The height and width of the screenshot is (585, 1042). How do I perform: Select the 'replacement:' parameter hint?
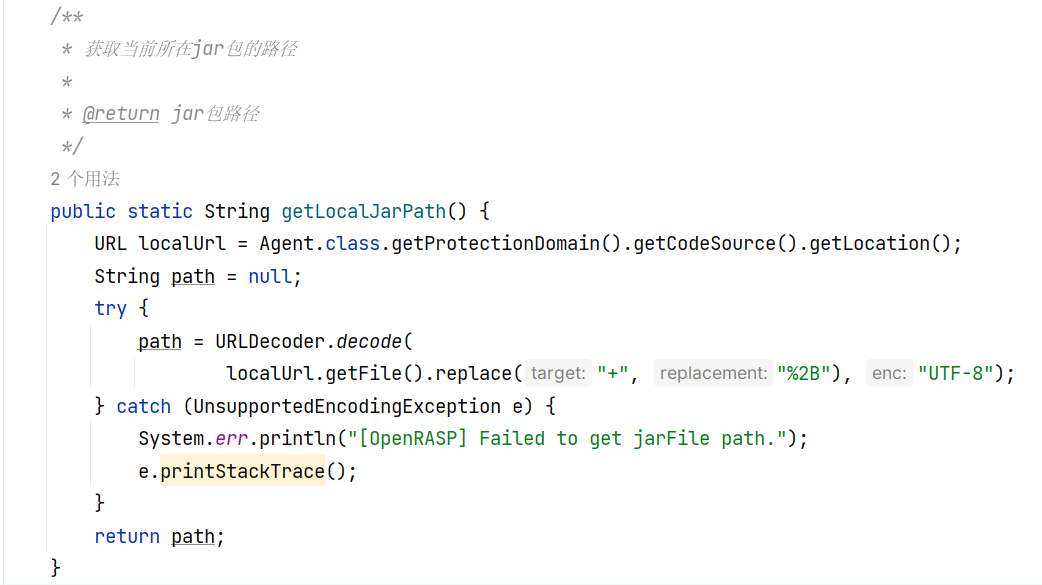(713, 374)
